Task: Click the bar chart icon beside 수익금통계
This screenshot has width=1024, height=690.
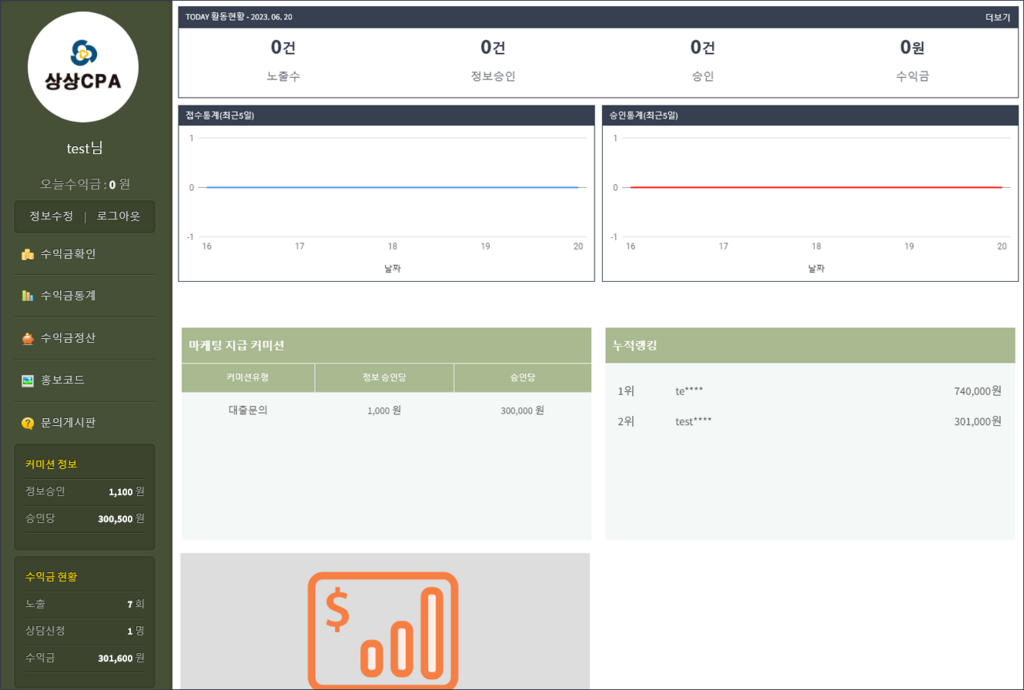Action: point(27,296)
